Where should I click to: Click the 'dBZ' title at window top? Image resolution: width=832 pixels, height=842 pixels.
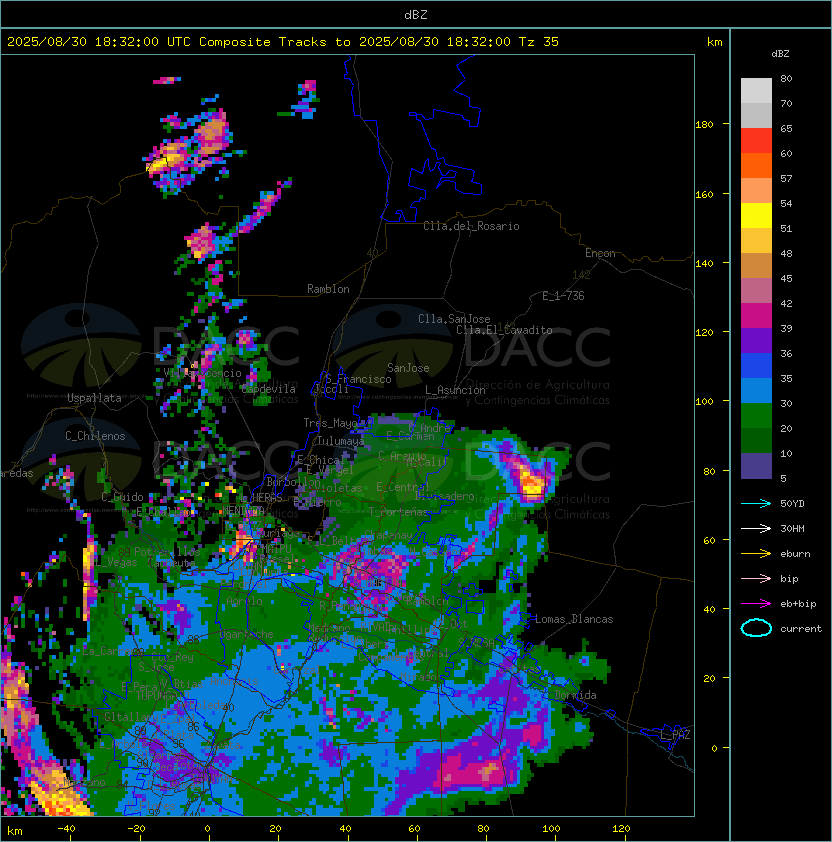416,14
